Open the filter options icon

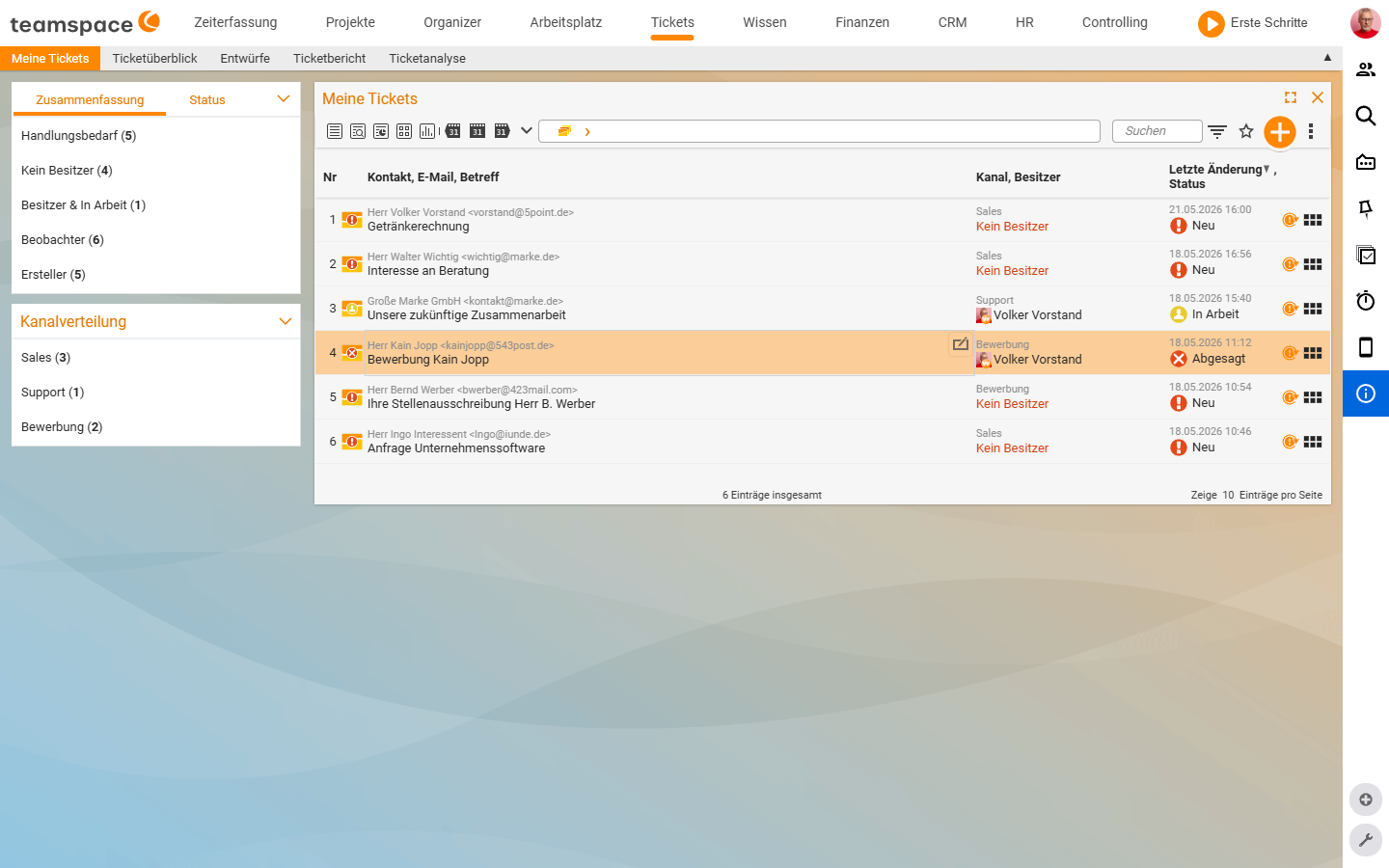pos(1217,131)
